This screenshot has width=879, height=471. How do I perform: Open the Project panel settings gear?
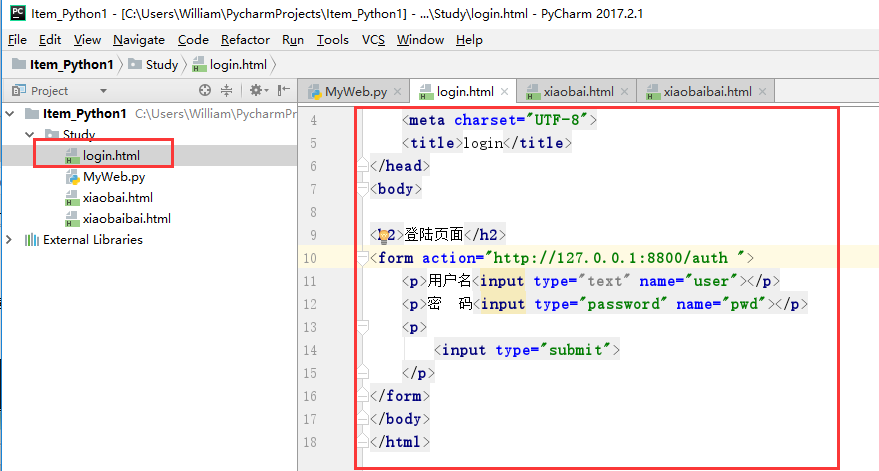[x=258, y=90]
